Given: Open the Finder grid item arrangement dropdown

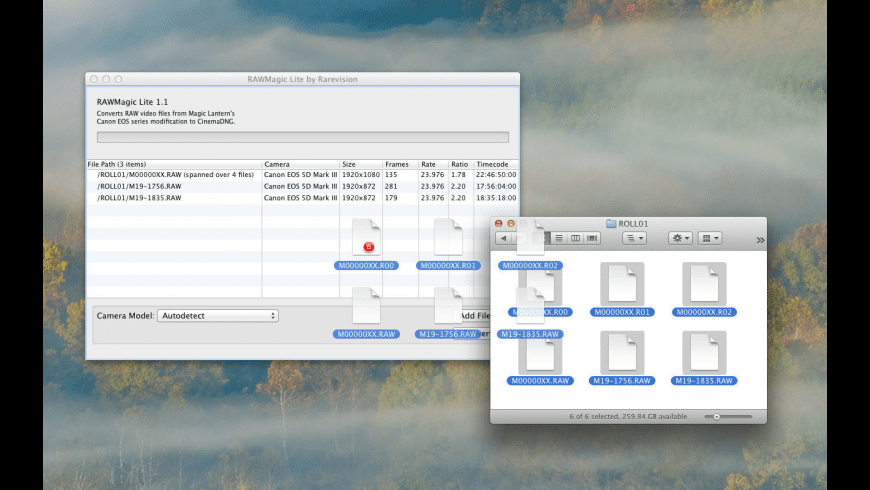Looking at the screenshot, I should point(710,238).
